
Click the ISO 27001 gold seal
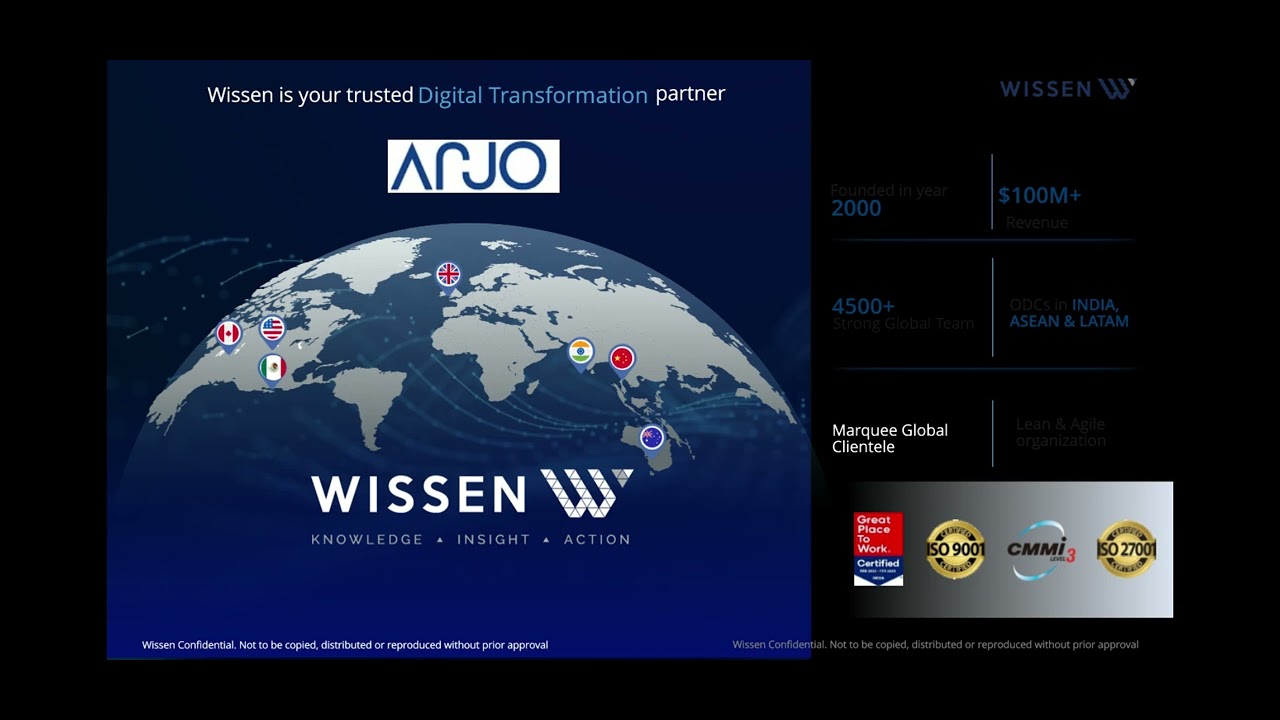[1127, 549]
